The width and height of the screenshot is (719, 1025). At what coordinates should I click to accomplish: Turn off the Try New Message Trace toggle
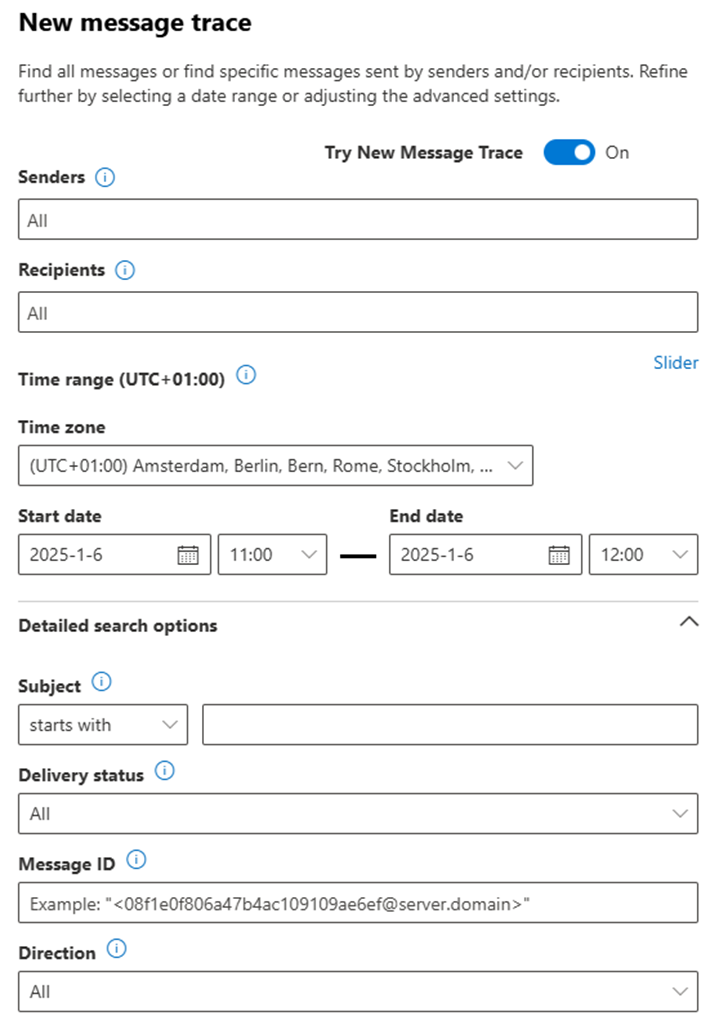coord(569,153)
